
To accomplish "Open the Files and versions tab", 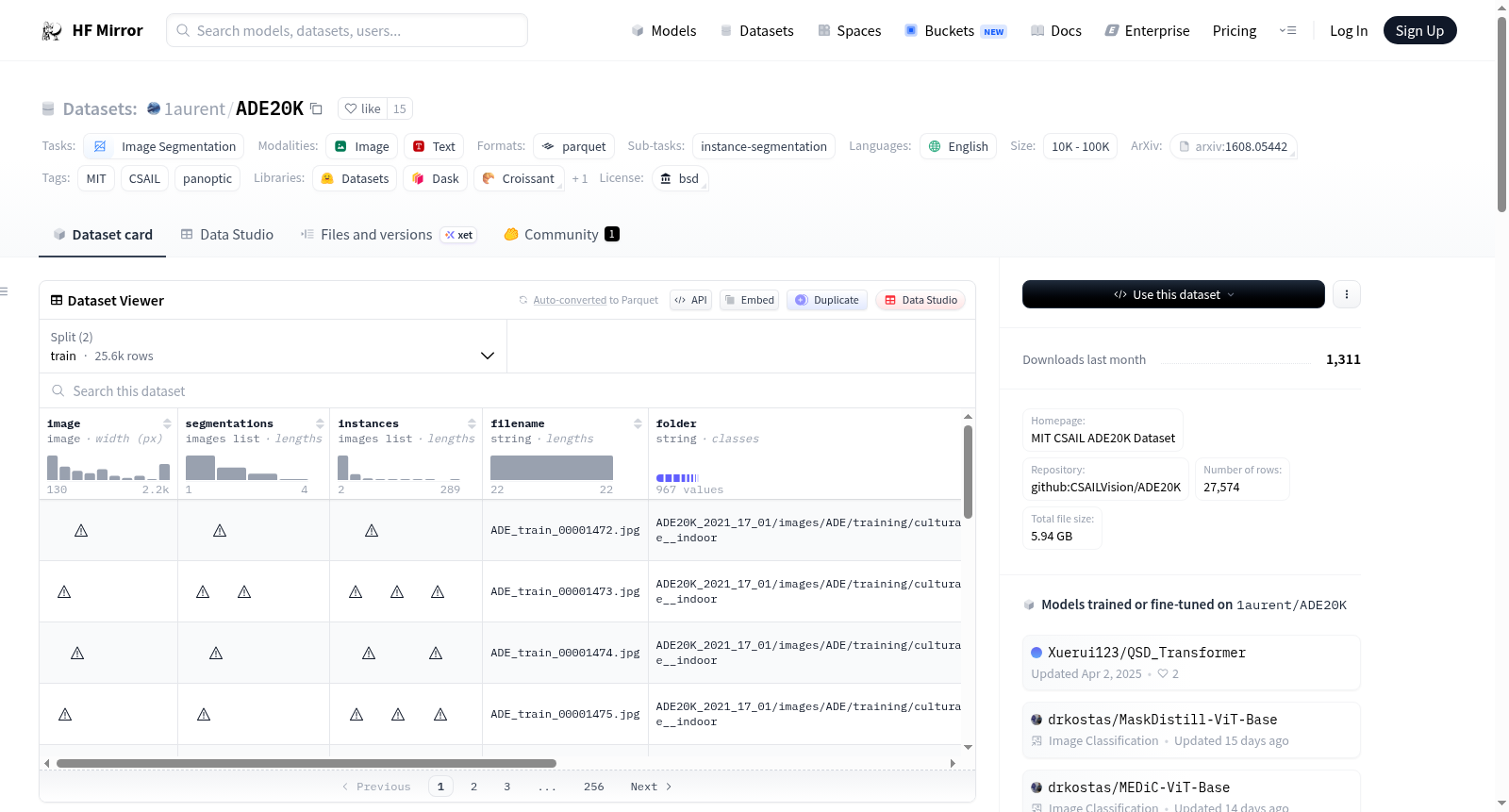I will 389,235.
